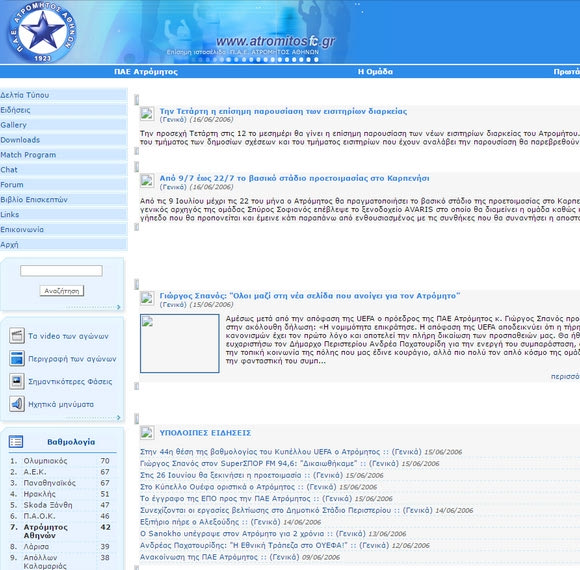This screenshot has width=580, height=570.
Task: Click the standings table icon beside Βαθμολογία
Action: tap(16, 441)
